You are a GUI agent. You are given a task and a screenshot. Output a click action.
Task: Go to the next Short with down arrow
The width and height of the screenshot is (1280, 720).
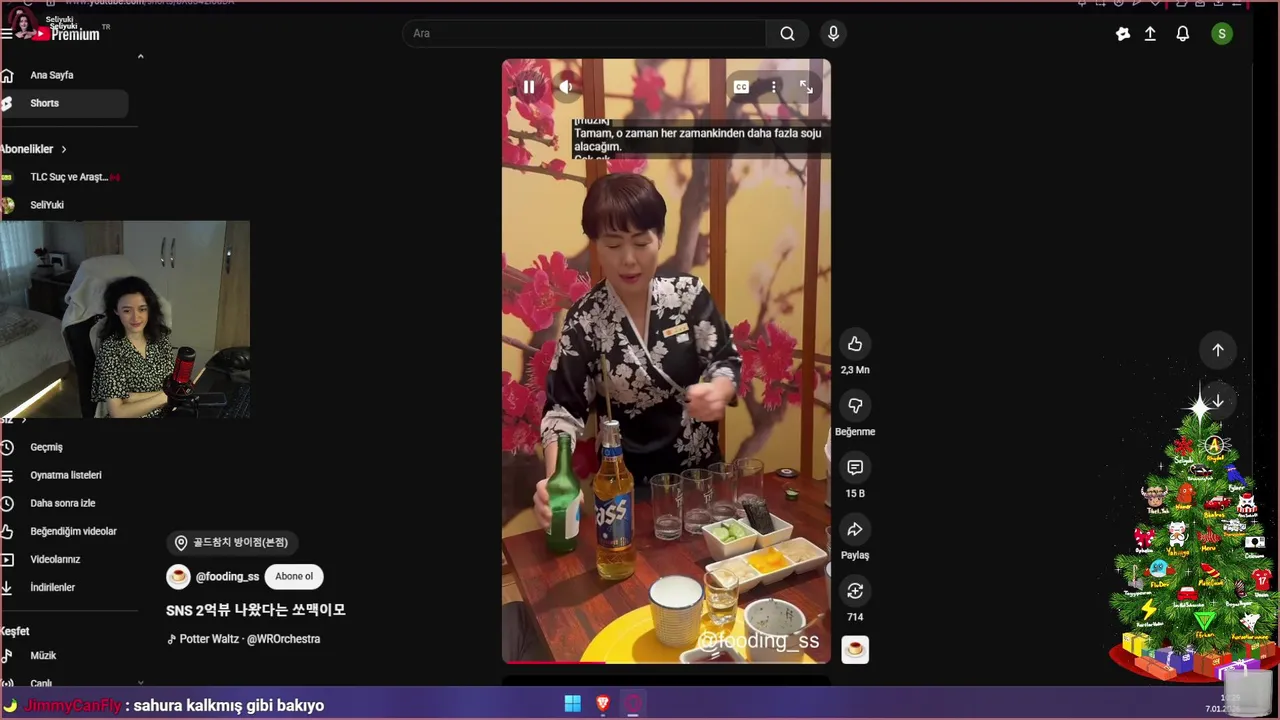pos(1218,401)
